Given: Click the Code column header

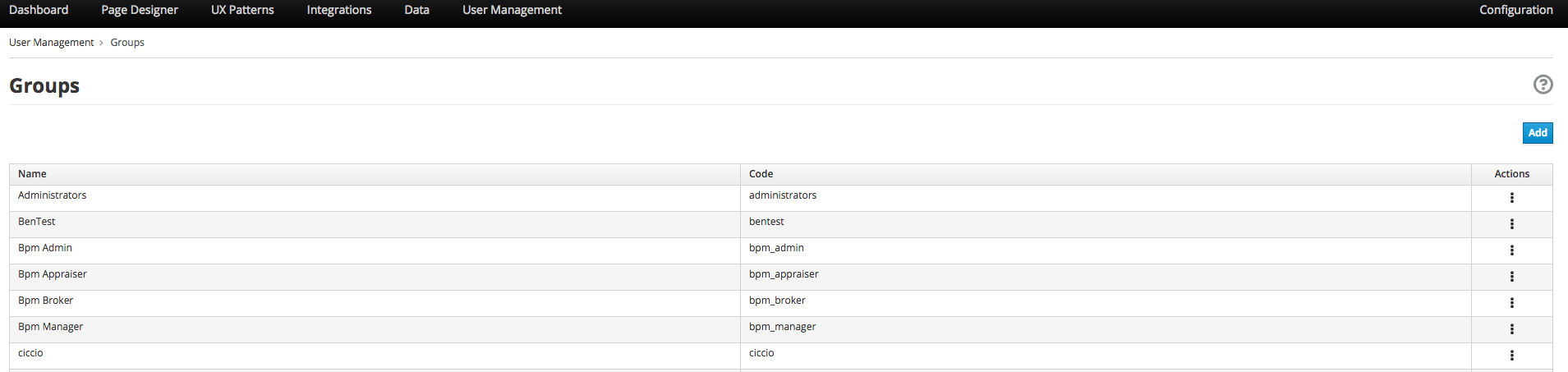Looking at the screenshot, I should click(1106, 174).
